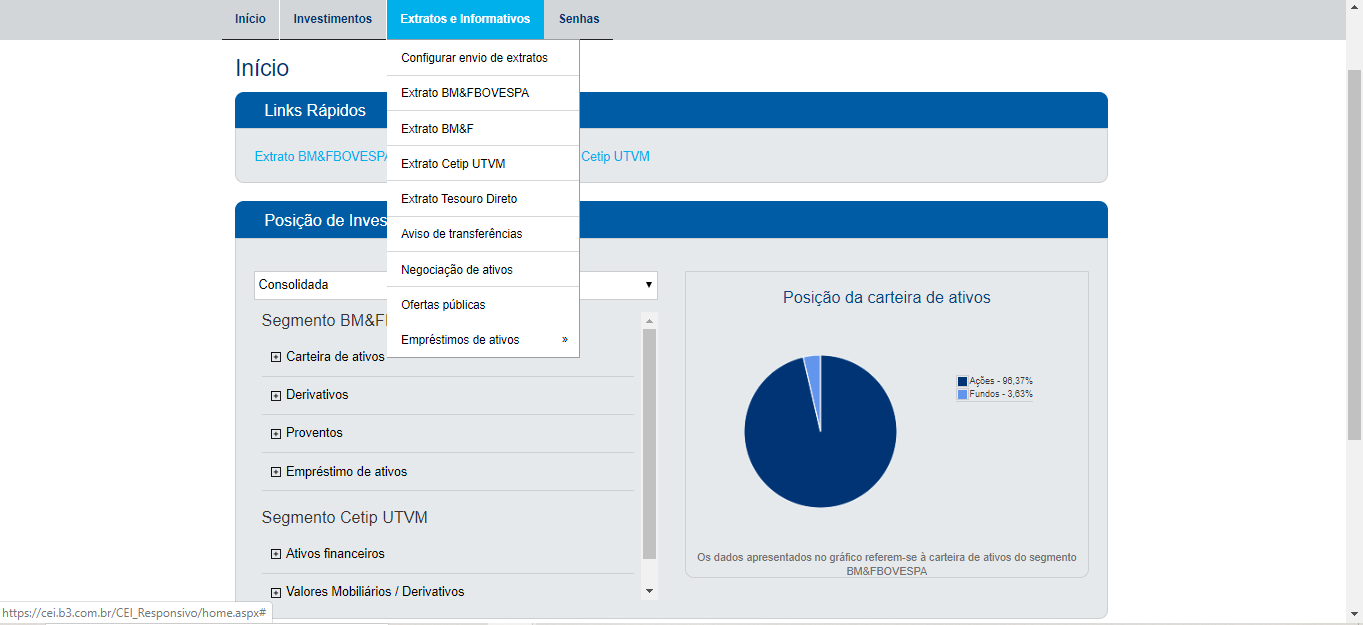
Task: Click the Segmento Cetip UTVM heading
Action: (x=345, y=518)
